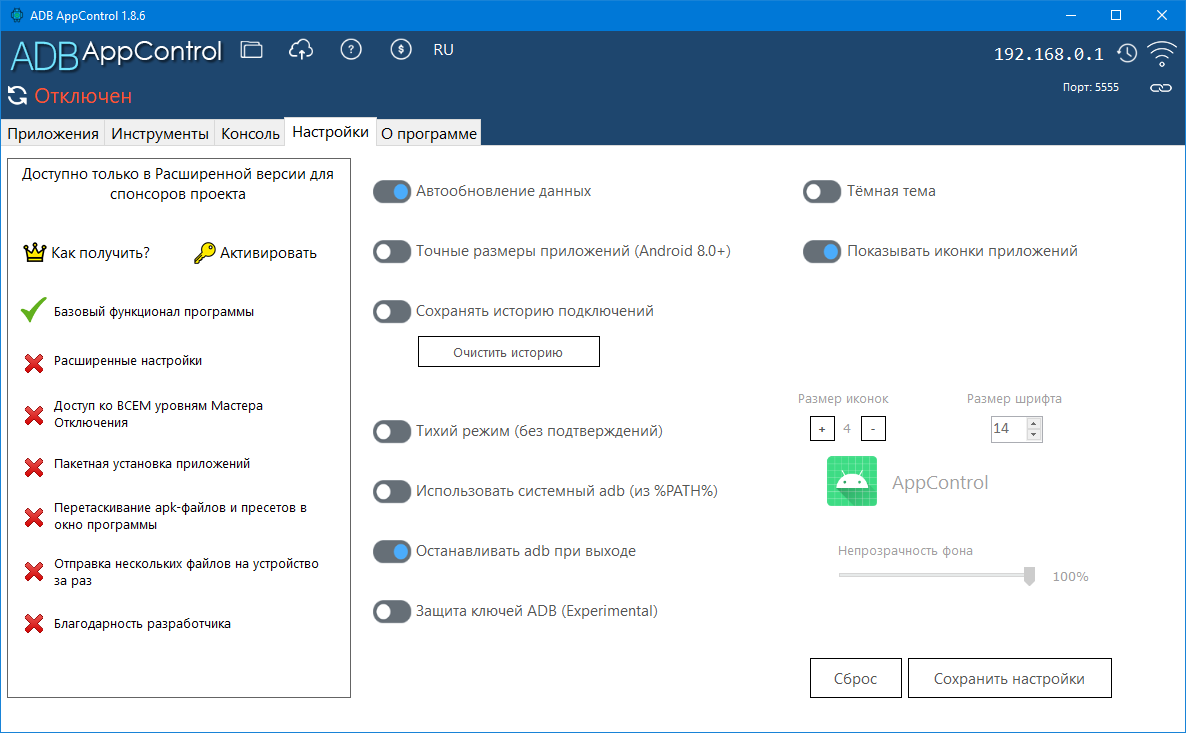1186x733 pixels.
Task: Open connection history clock icon
Action: tap(1127, 53)
